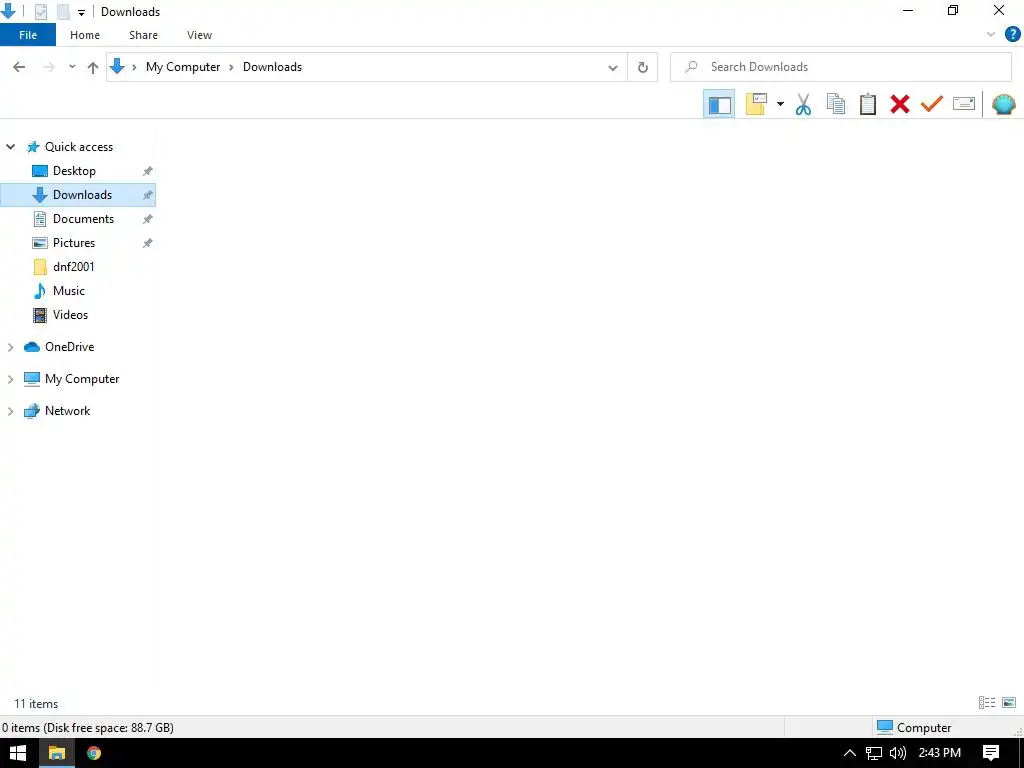Select Network in navigation pane
Screen dimensions: 1024x768
coord(67,411)
